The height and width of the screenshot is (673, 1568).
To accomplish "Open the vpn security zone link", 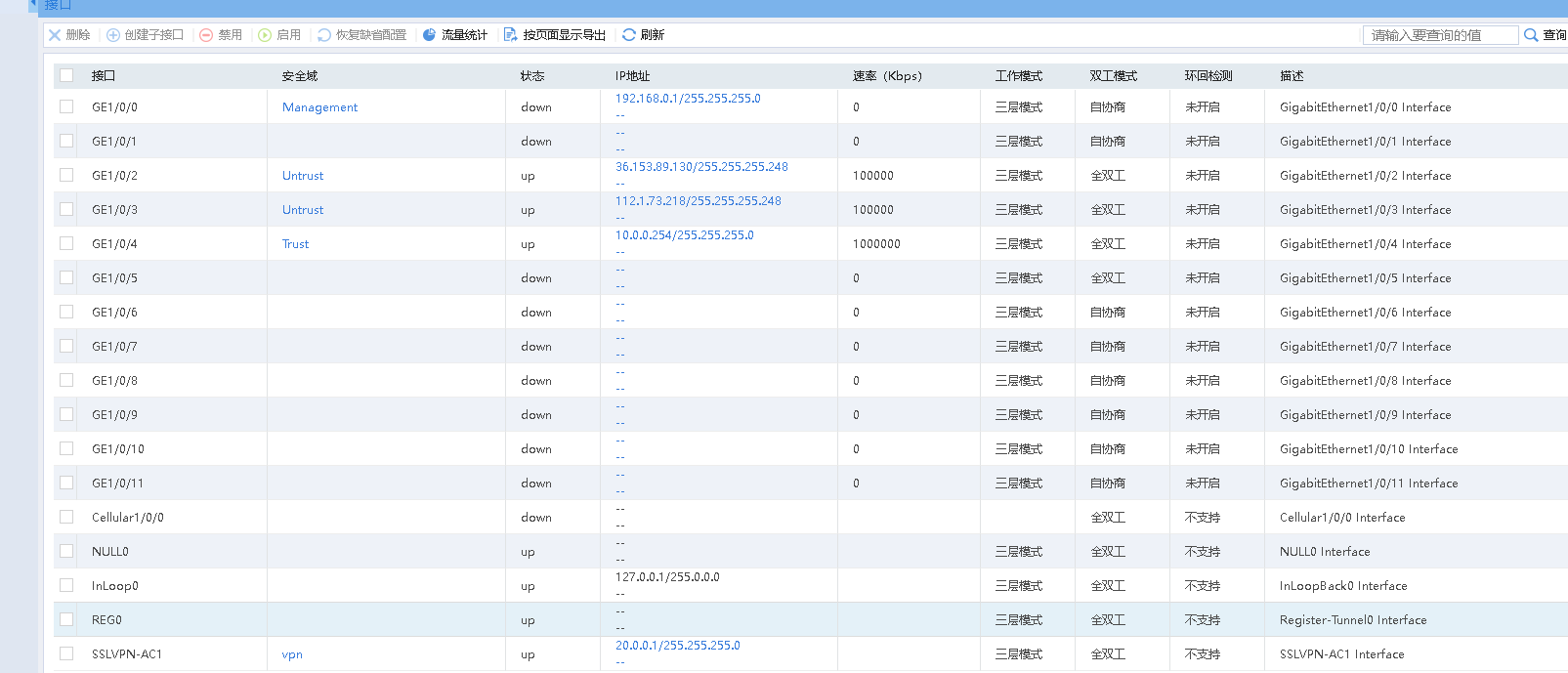I will coord(292,654).
